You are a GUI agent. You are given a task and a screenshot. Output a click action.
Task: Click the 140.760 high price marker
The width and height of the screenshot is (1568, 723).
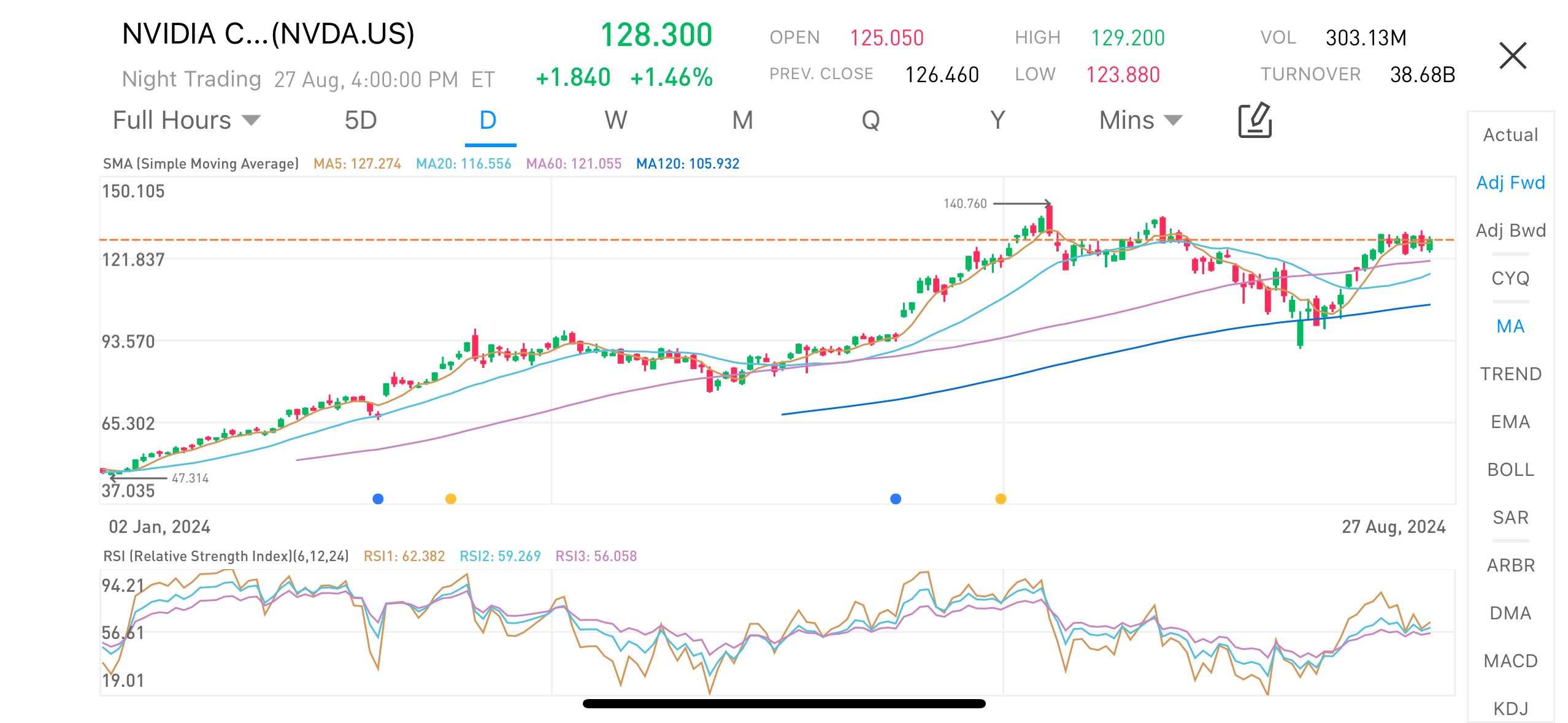click(965, 204)
